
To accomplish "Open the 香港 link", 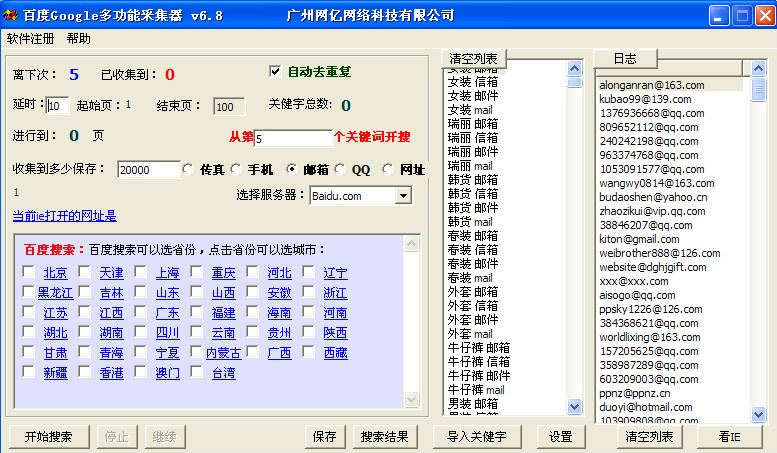I will click(x=111, y=373).
